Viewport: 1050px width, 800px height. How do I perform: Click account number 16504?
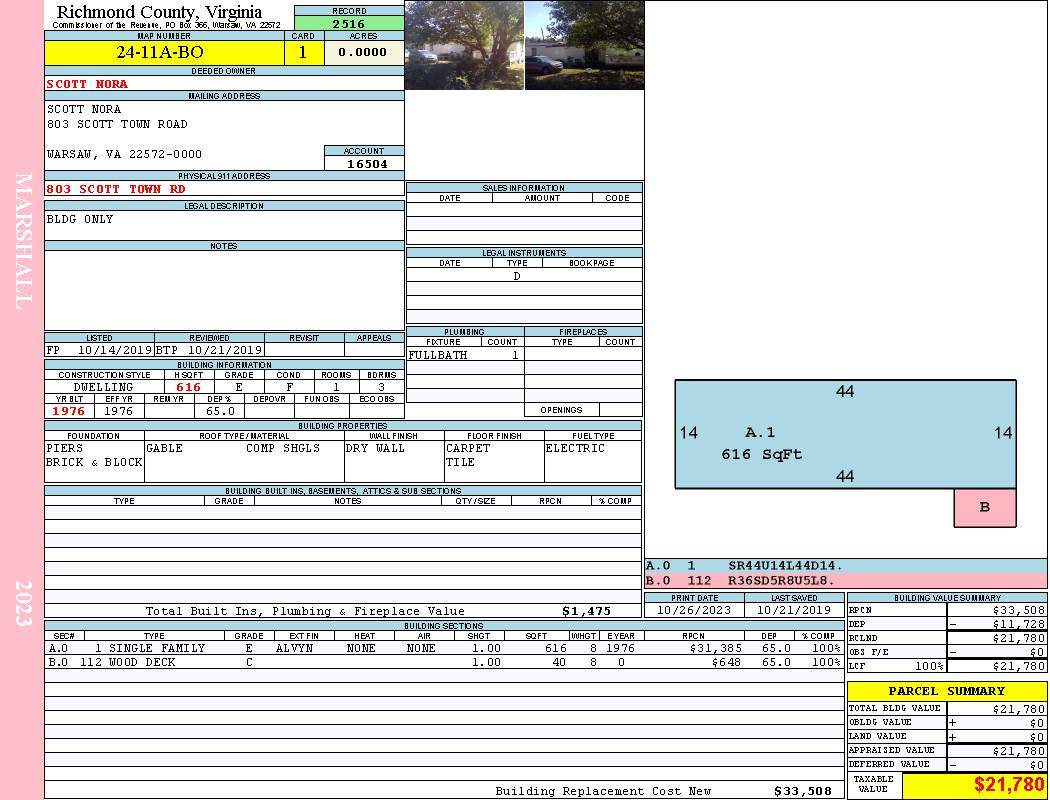pos(367,164)
